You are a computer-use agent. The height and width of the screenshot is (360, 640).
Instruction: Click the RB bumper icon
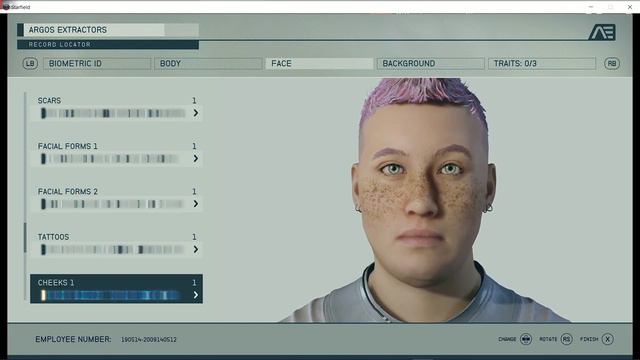611,63
